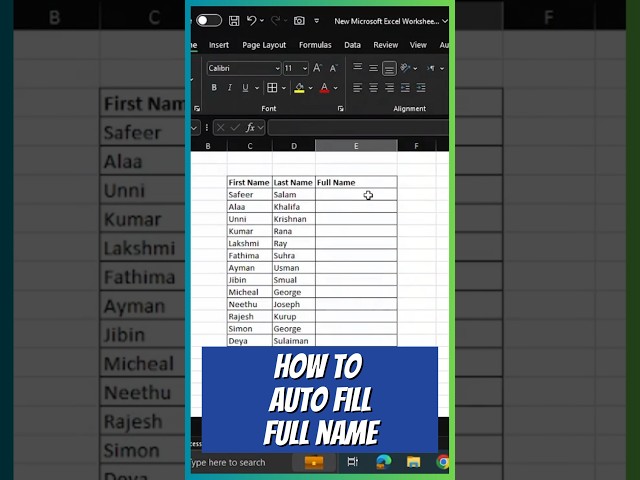The image size is (640, 480).
Task: Toggle Bold formatting
Action: coord(214,88)
